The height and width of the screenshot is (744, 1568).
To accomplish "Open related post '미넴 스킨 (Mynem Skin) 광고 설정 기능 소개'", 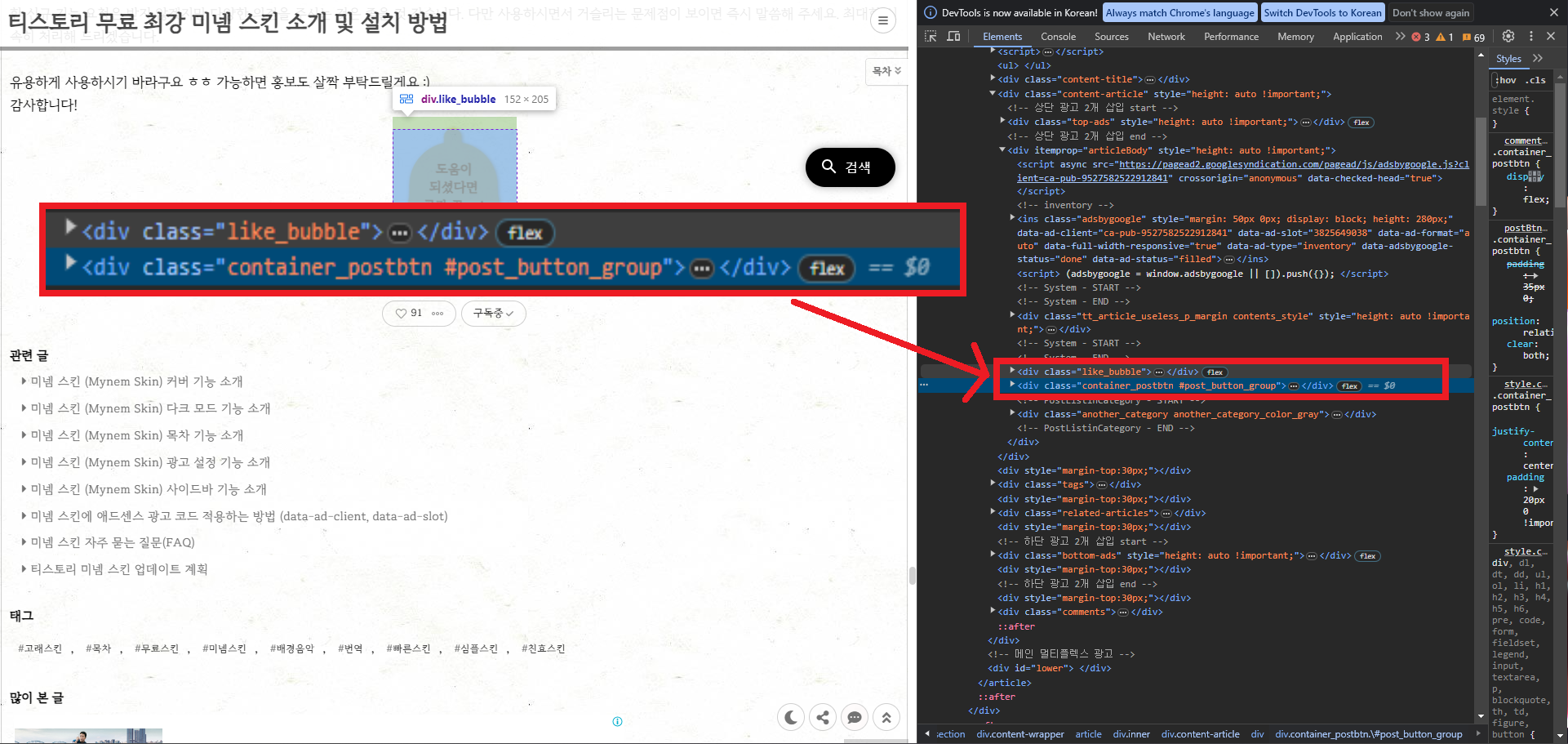I will click(150, 462).
